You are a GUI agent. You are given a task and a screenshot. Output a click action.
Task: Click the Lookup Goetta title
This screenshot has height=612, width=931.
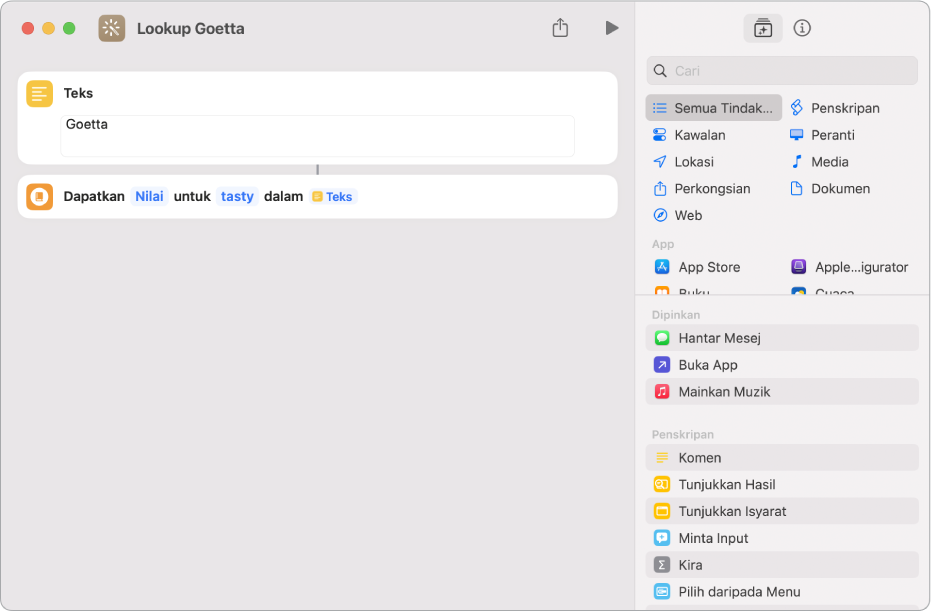click(x=191, y=28)
